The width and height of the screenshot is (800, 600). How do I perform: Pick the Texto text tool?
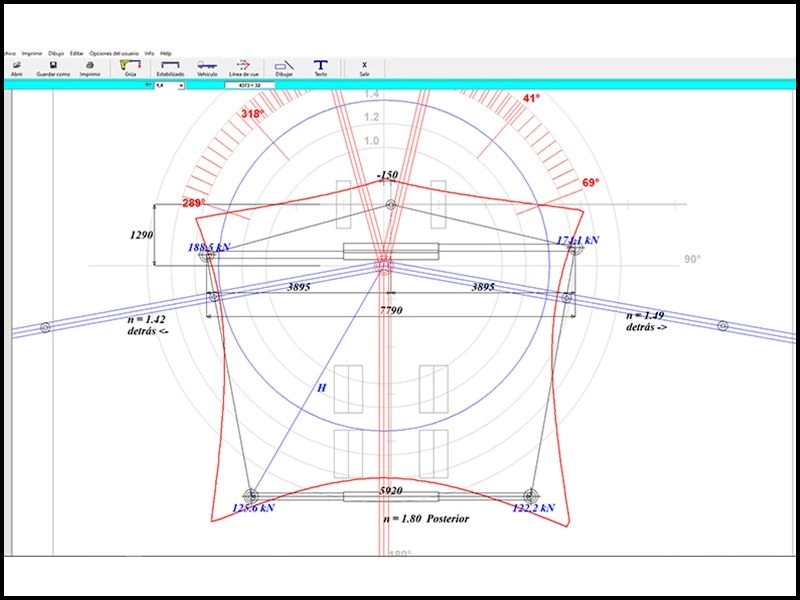[320, 67]
